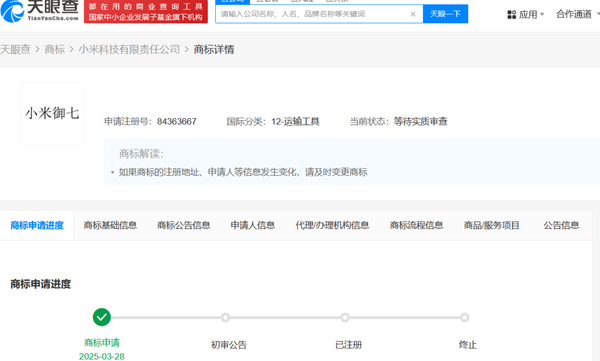Image resolution: width=600 pixels, height=361 pixels.
Task: Click the 小米御七 trademark thumbnail
Action: (52, 114)
